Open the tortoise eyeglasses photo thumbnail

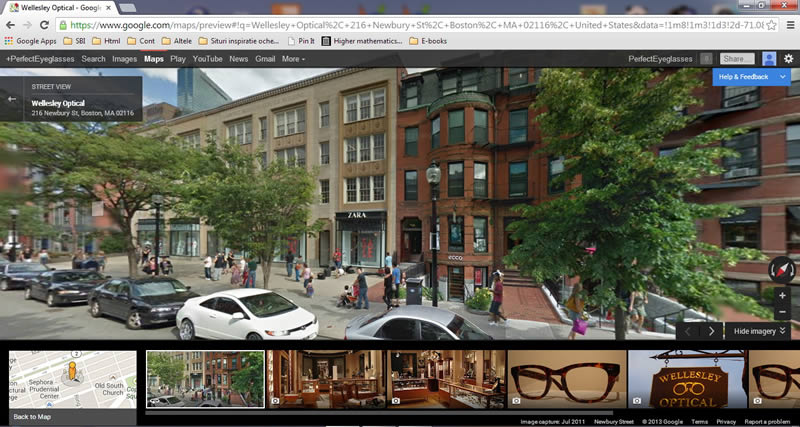point(567,379)
